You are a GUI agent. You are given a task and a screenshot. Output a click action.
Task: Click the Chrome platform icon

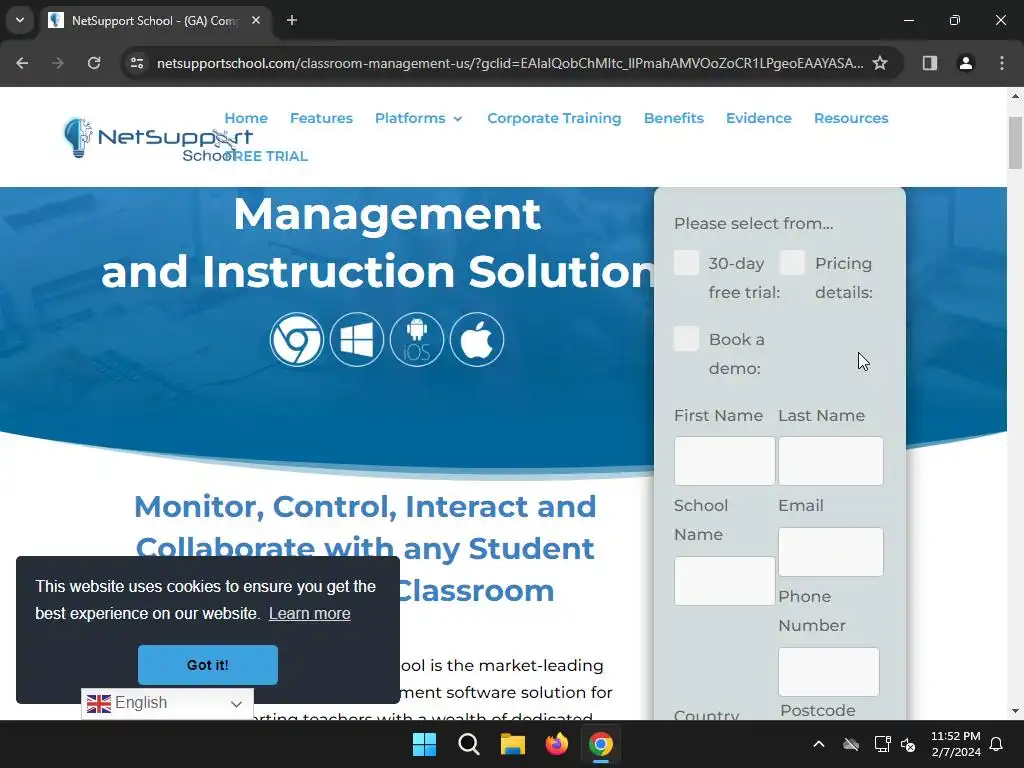point(296,340)
